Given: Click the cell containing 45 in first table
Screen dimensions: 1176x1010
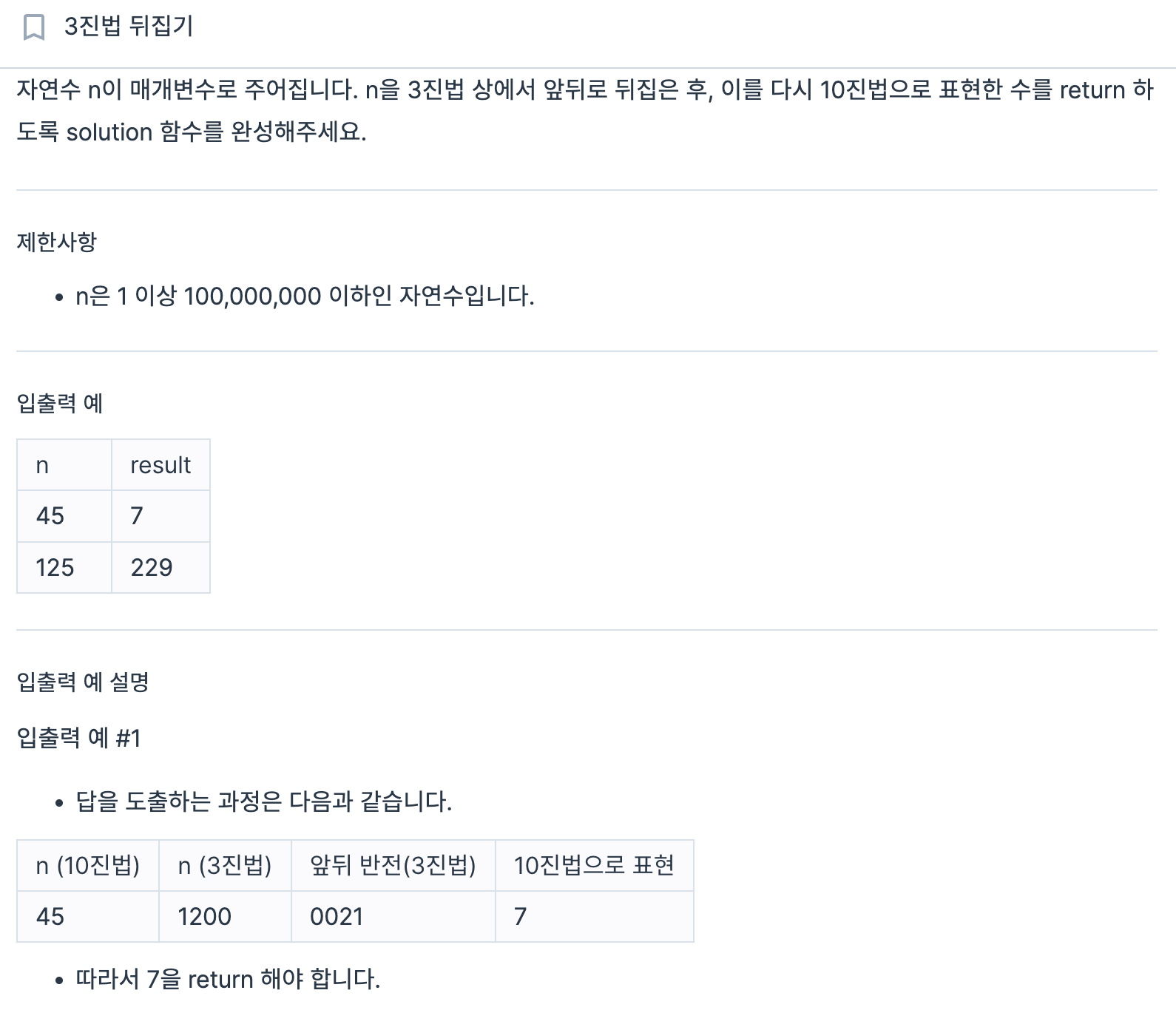Looking at the screenshot, I should [64, 516].
